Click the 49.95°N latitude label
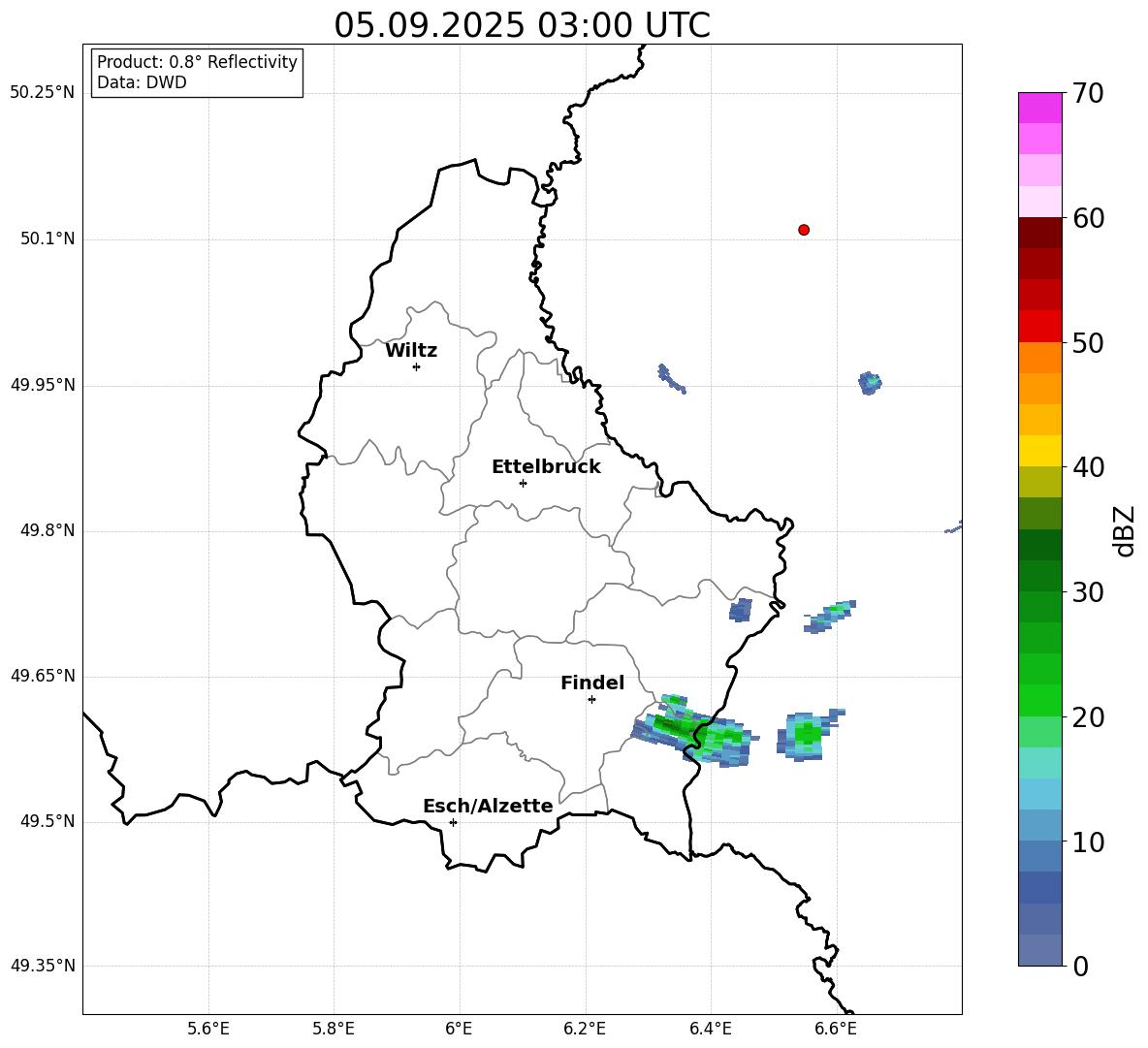Image resolution: width=1148 pixels, height=1048 pixels. click(x=43, y=384)
